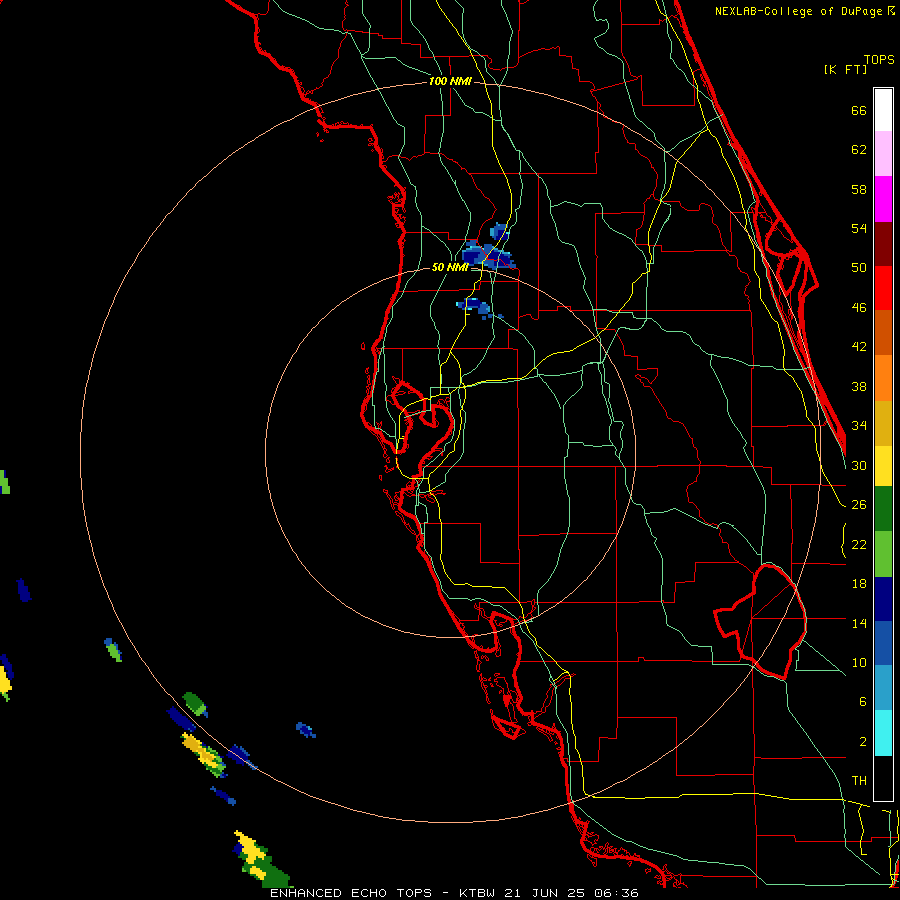Click the 58 legend value
The width and height of the screenshot is (900, 900).
click(859, 189)
